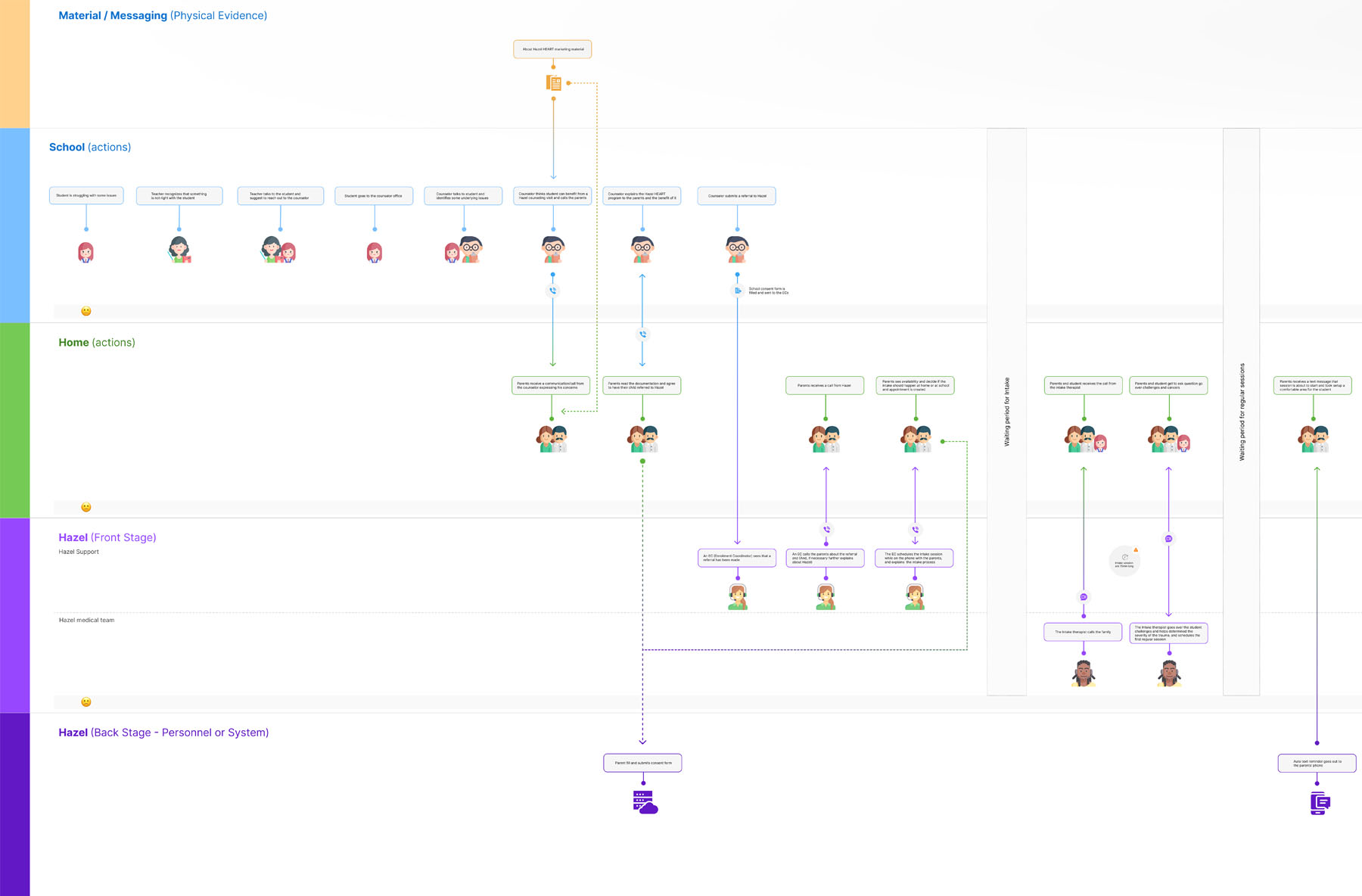Click the intake therapist avatar under 'calls the family'
This screenshot has width=1362, height=896.
(x=1084, y=673)
